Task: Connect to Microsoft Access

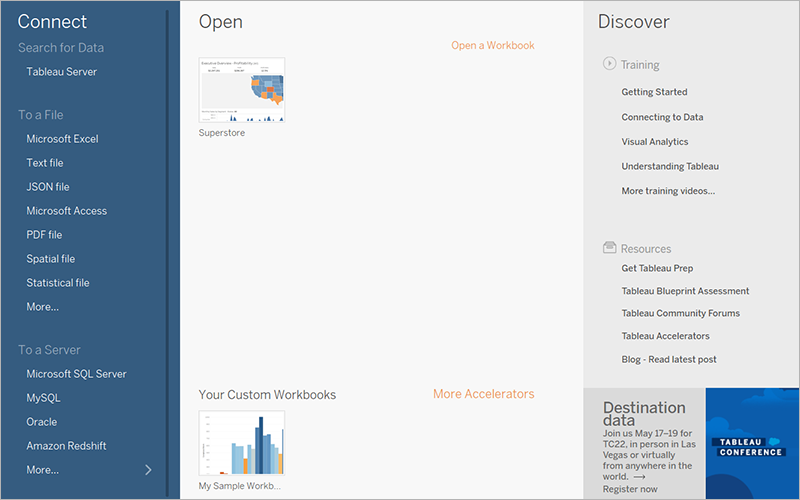Action: pos(67,211)
